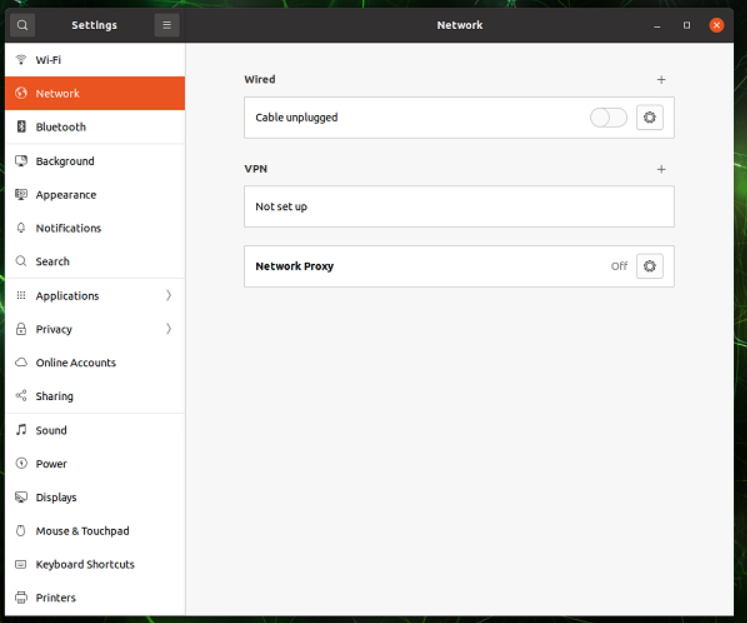Click the Network Proxy row label
This screenshot has height=623, width=747.
(x=294, y=266)
